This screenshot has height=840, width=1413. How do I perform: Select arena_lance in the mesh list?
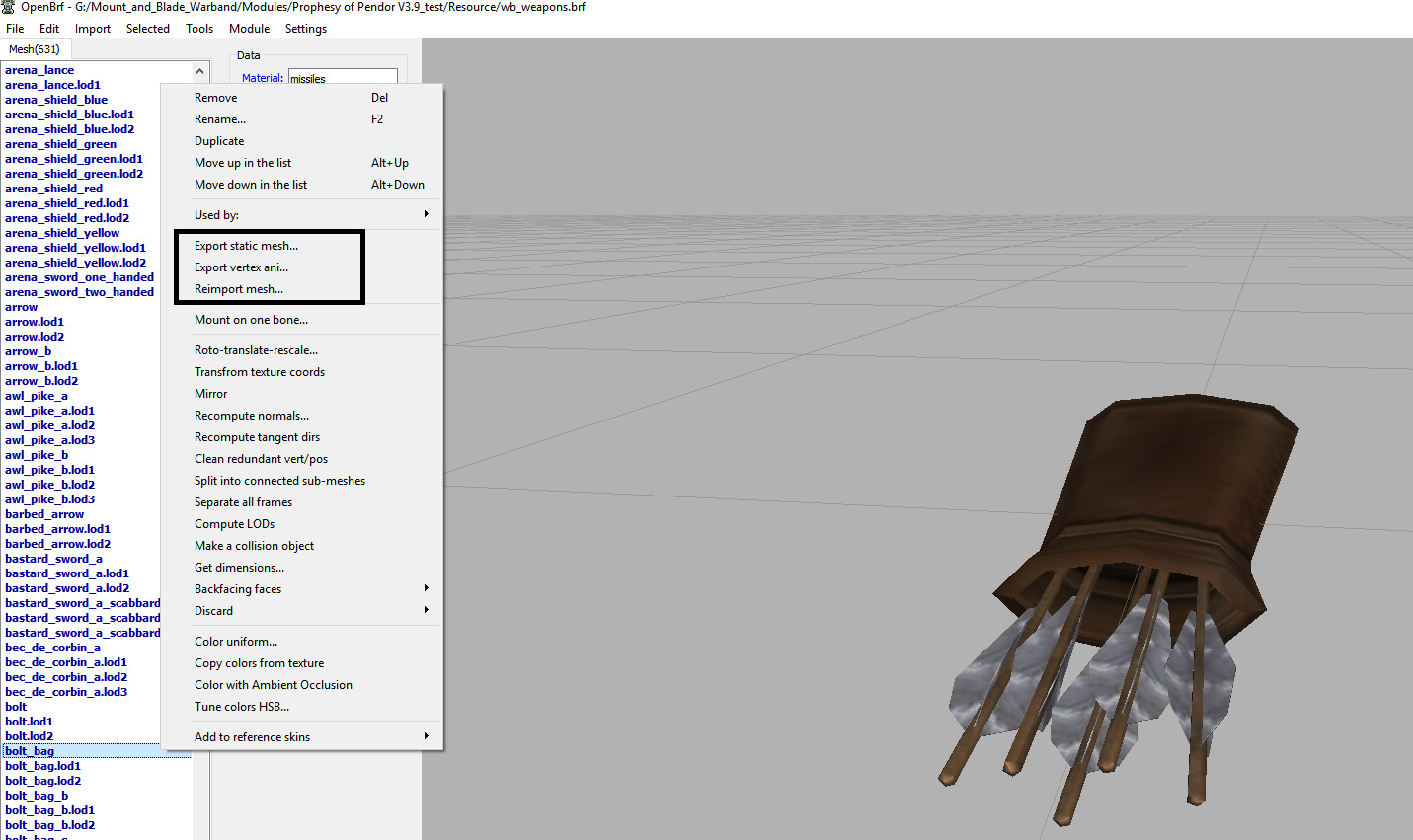click(x=39, y=70)
